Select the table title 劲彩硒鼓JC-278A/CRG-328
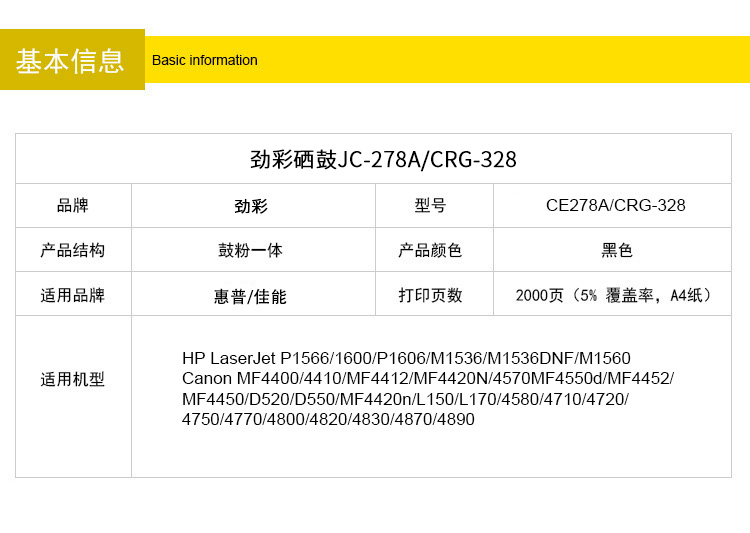The width and height of the screenshot is (750, 533). point(383,160)
